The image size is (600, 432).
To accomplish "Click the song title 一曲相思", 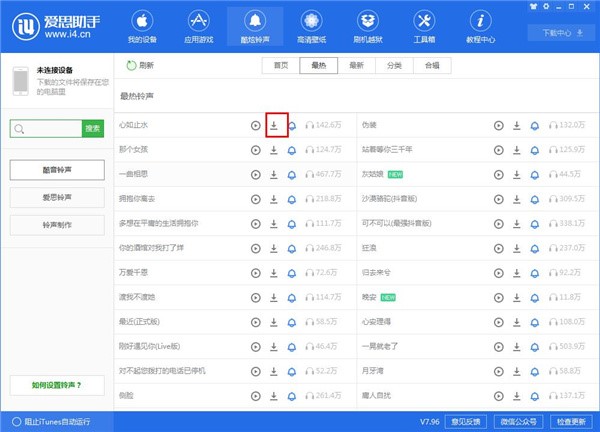I will [133, 174].
